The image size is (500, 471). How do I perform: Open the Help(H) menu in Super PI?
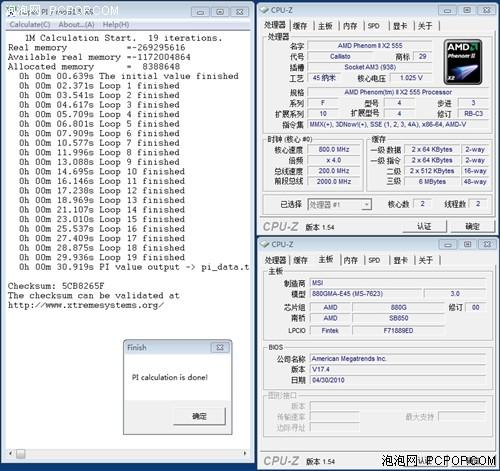pos(116,25)
